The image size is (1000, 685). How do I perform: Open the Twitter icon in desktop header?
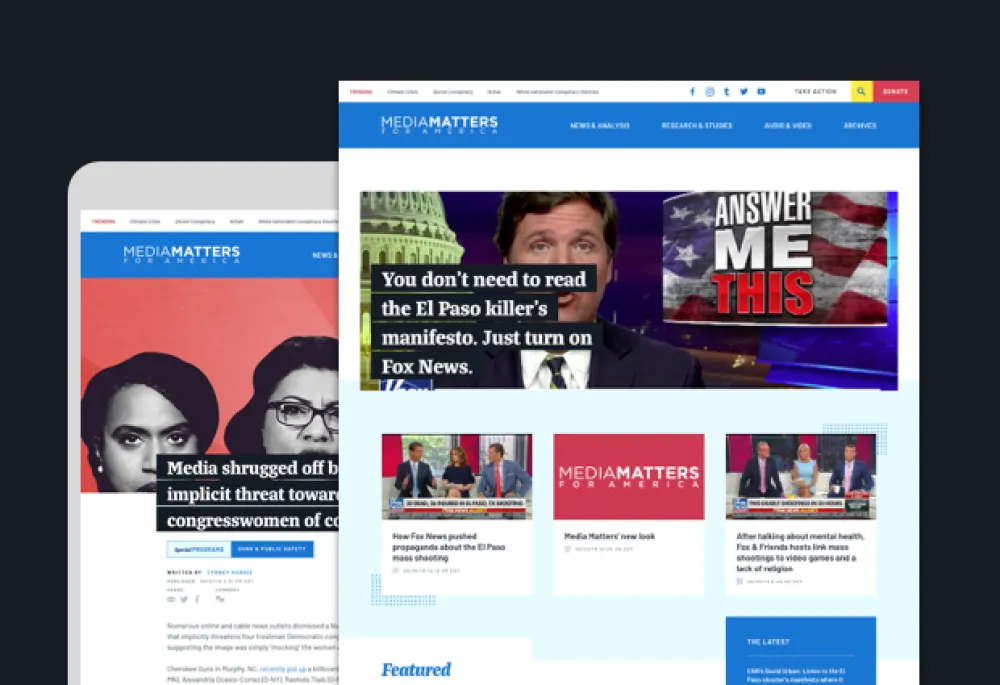pyautogui.click(x=744, y=92)
